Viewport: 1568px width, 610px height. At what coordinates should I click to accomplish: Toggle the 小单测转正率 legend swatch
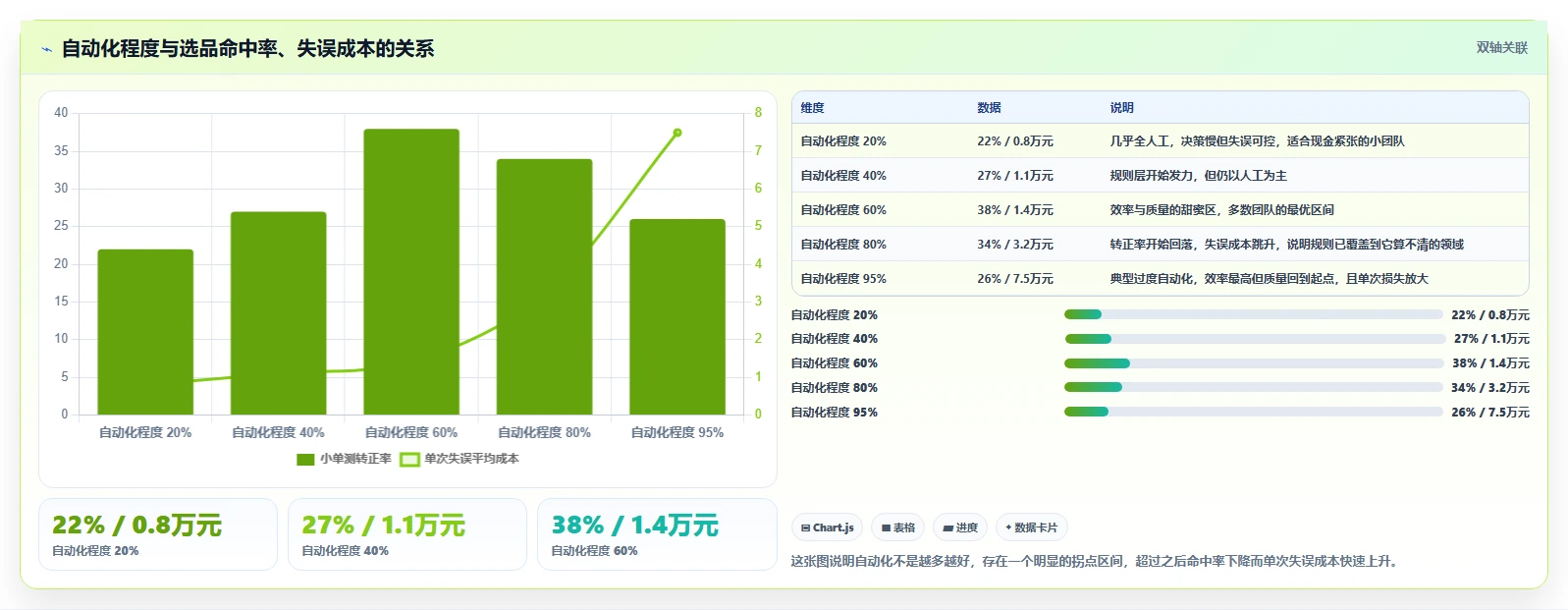click(305, 459)
